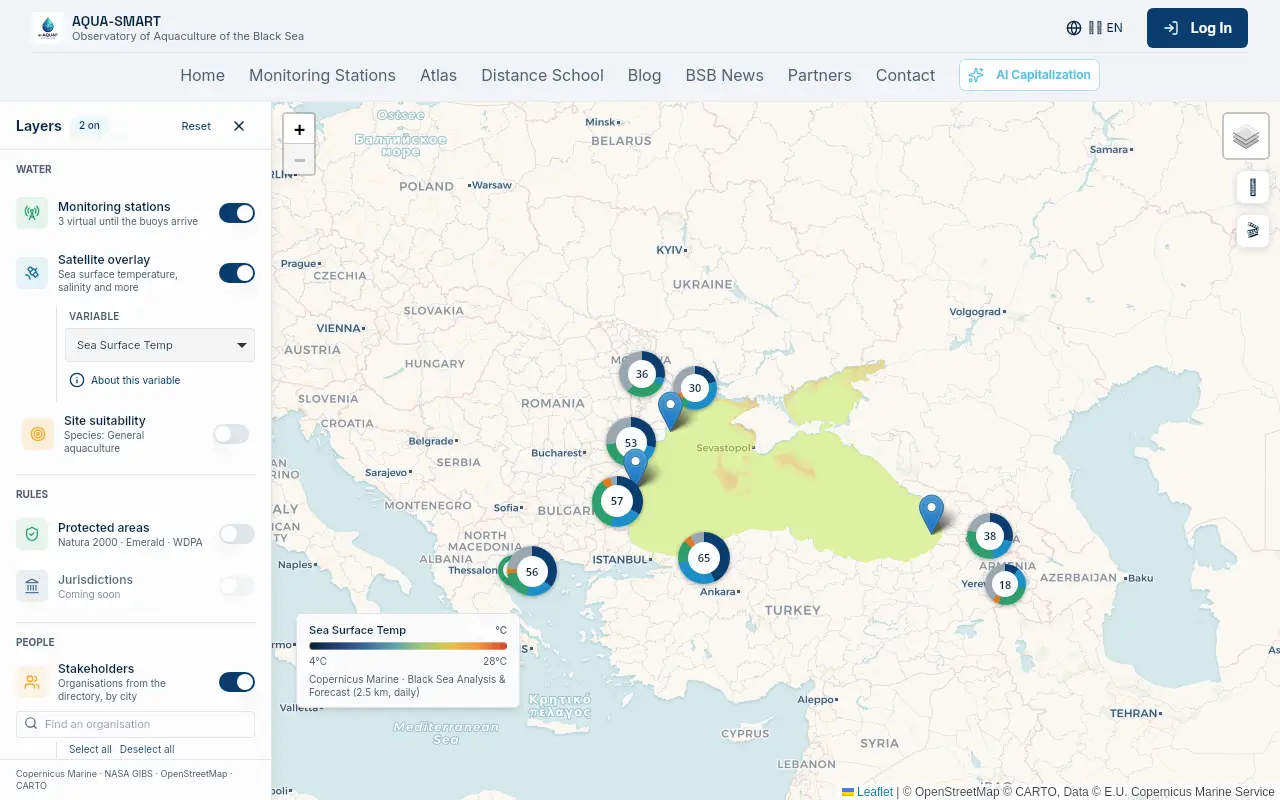Viewport: 1280px width, 800px height.
Task: Reset the layers selection
Action: tap(196, 126)
